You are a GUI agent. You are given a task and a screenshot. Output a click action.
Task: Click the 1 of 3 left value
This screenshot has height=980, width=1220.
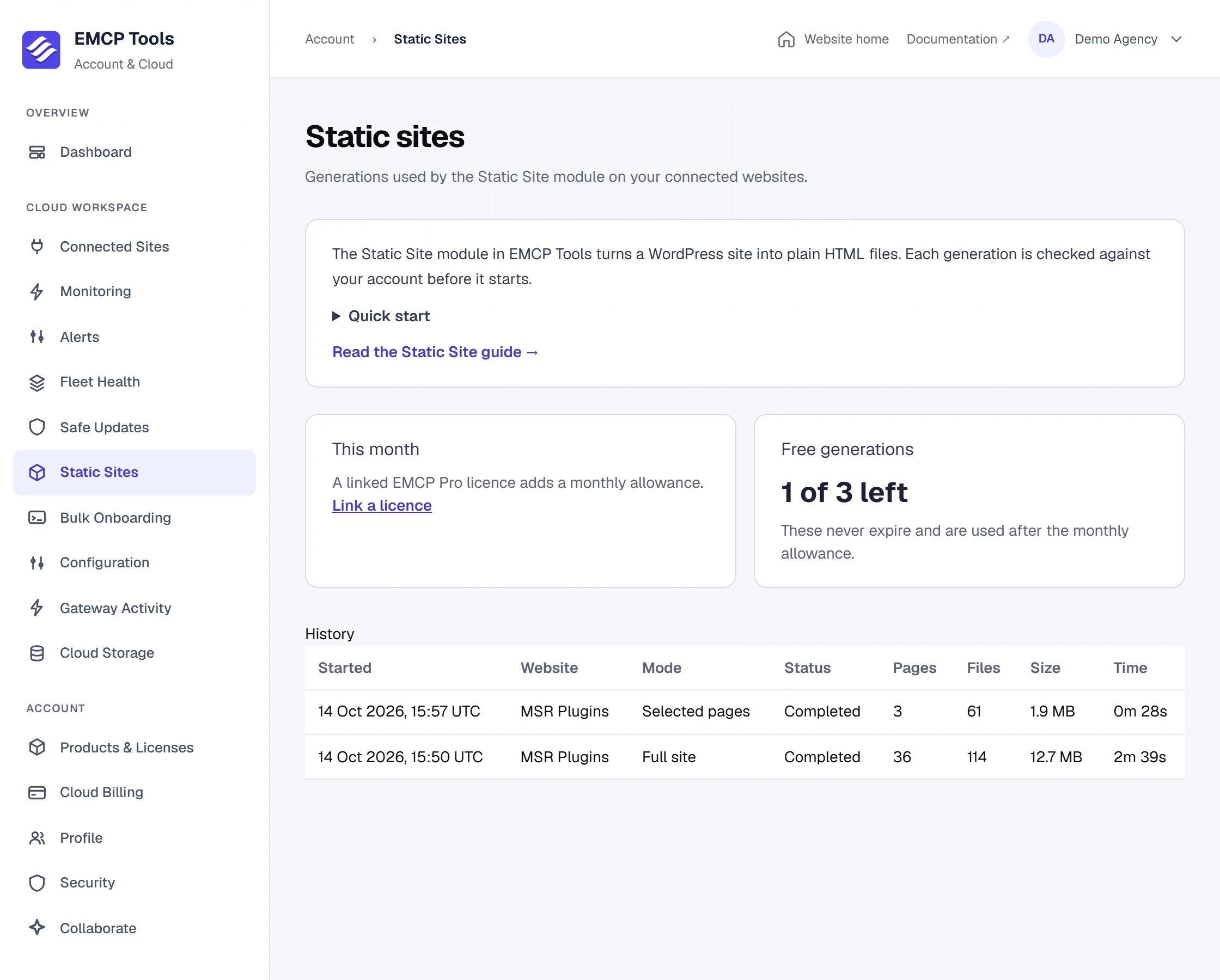(x=844, y=492)
